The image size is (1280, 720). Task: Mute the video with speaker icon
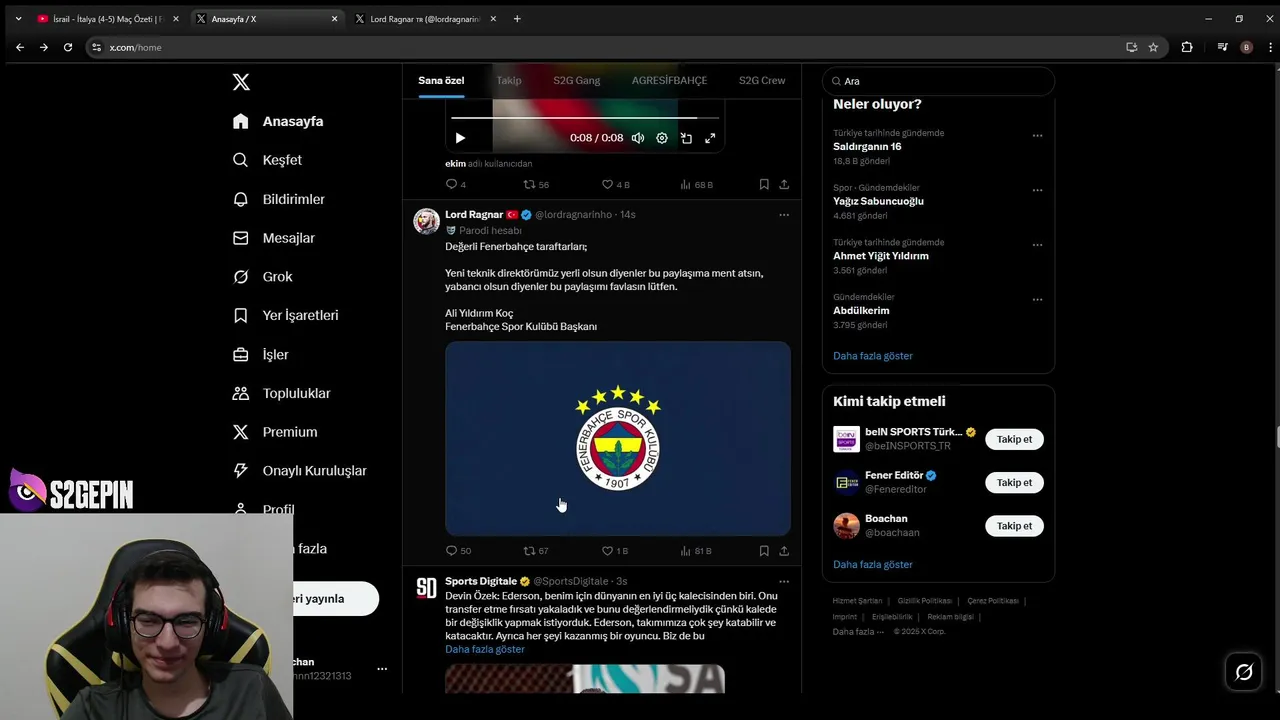click(638, 138)
